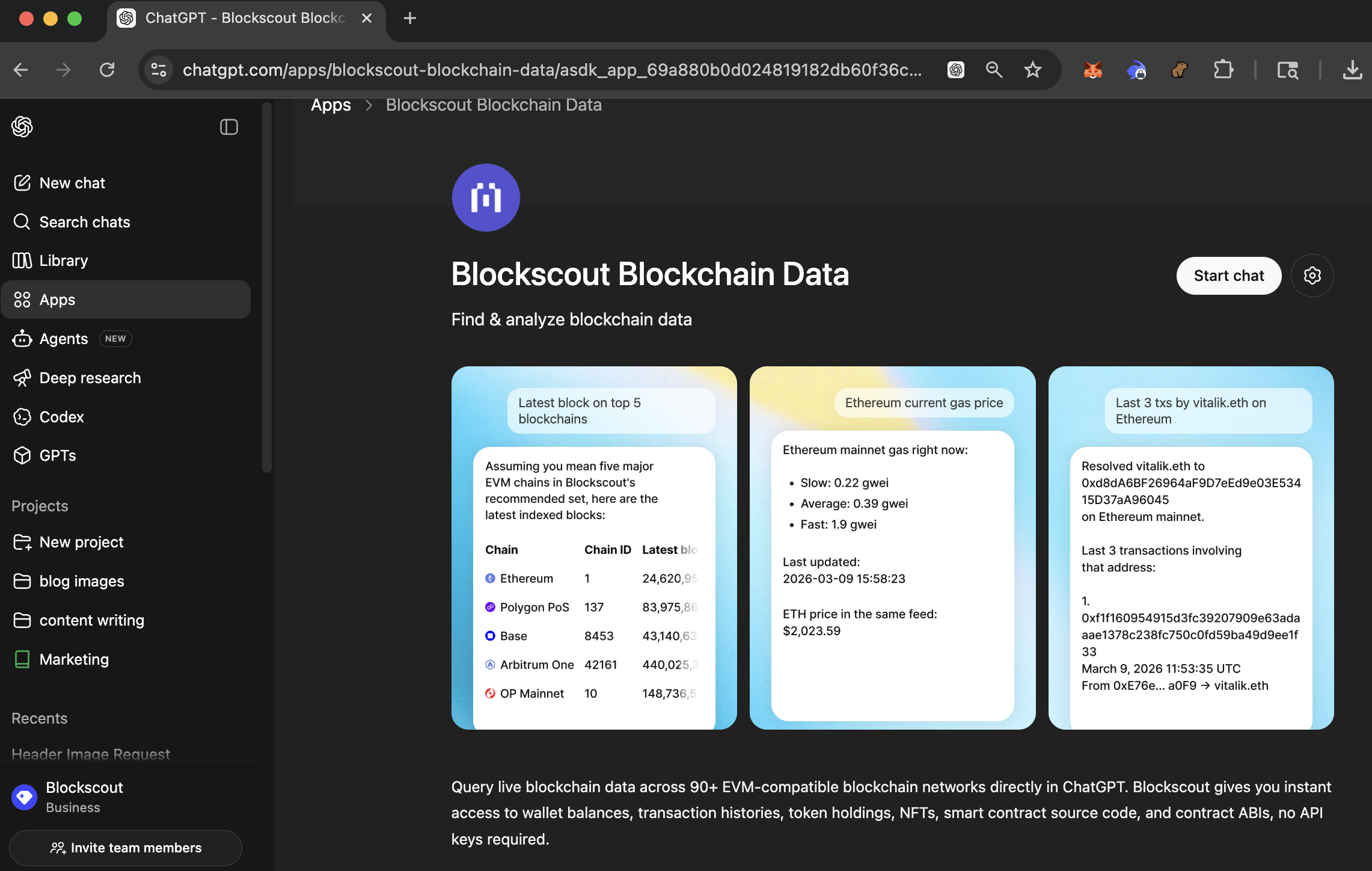The image size is (1372, 871).
Task: Open the Blockscout app settings gear
Action: pos(1312,275)
